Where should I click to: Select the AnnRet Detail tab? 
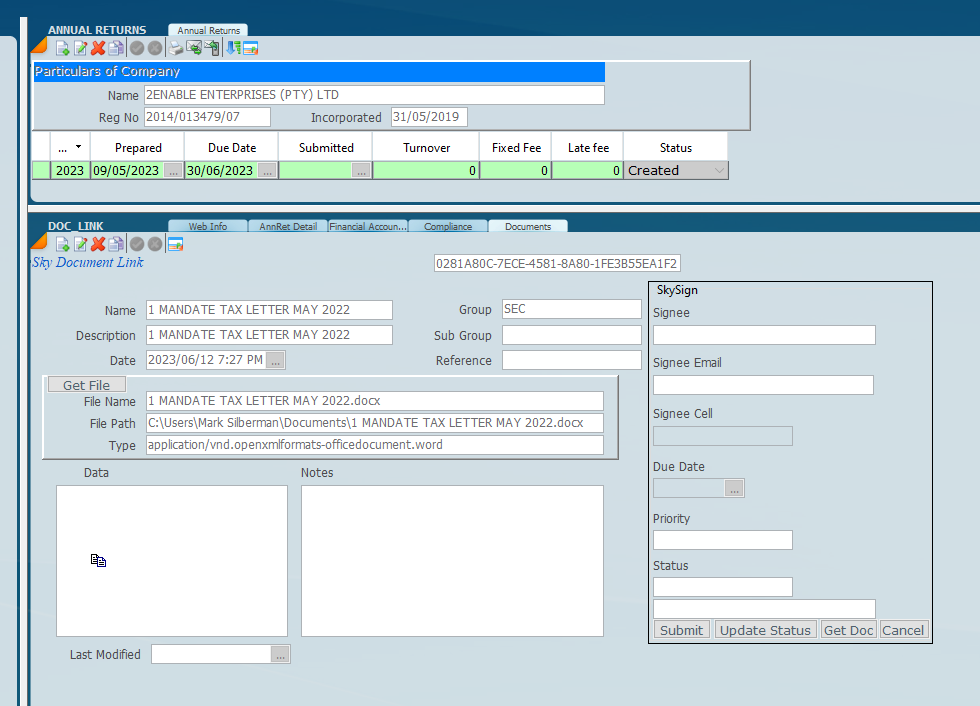(x=287, y=227)
